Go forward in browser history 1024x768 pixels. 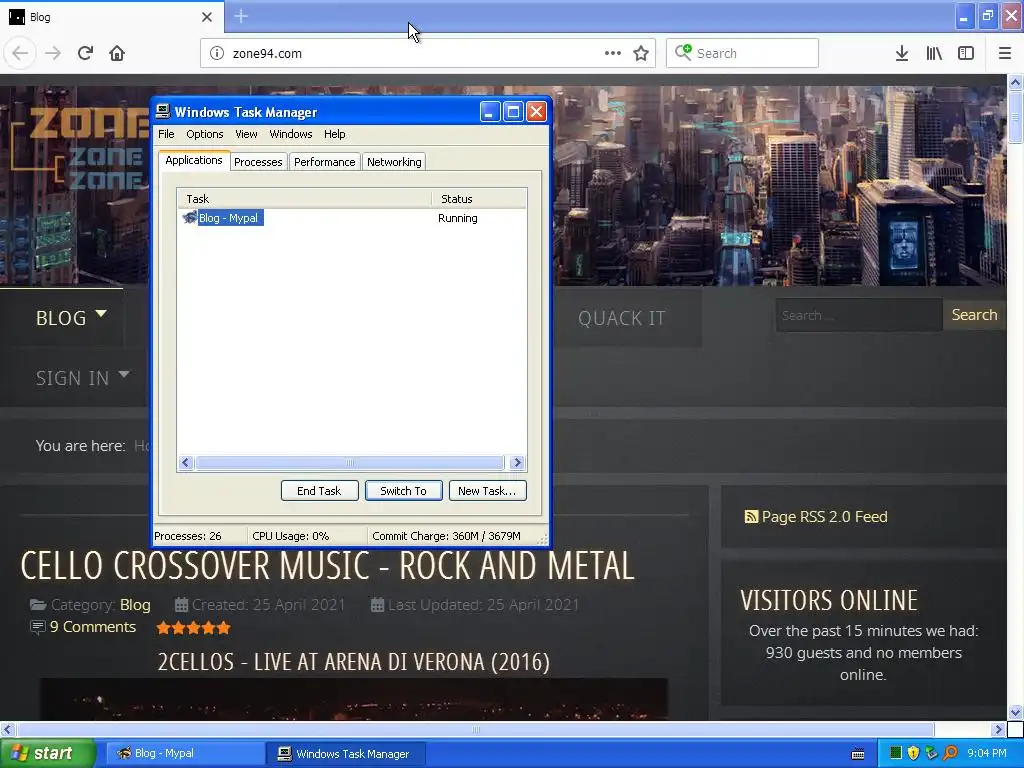click(x=53, y=53)
